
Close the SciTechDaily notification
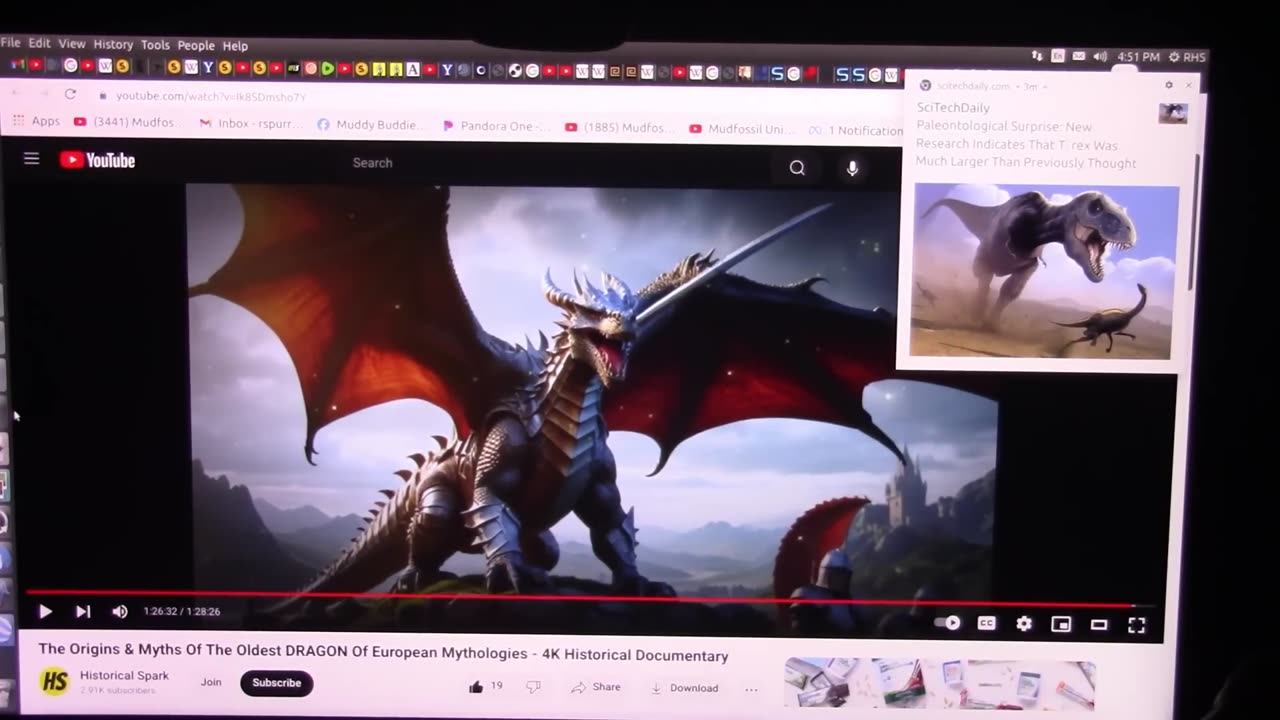coord(1188,85)
